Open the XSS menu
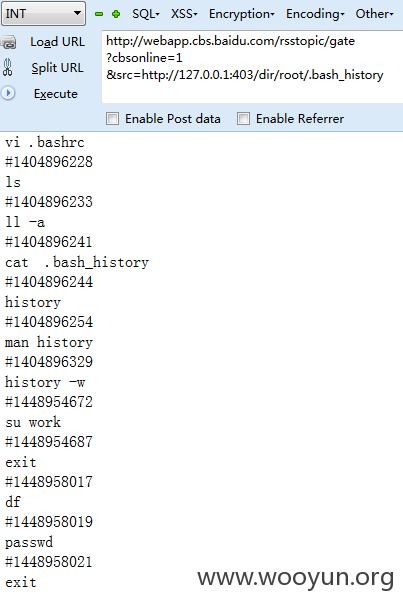This screenshot has width=403, height=606. click(184, 14)
